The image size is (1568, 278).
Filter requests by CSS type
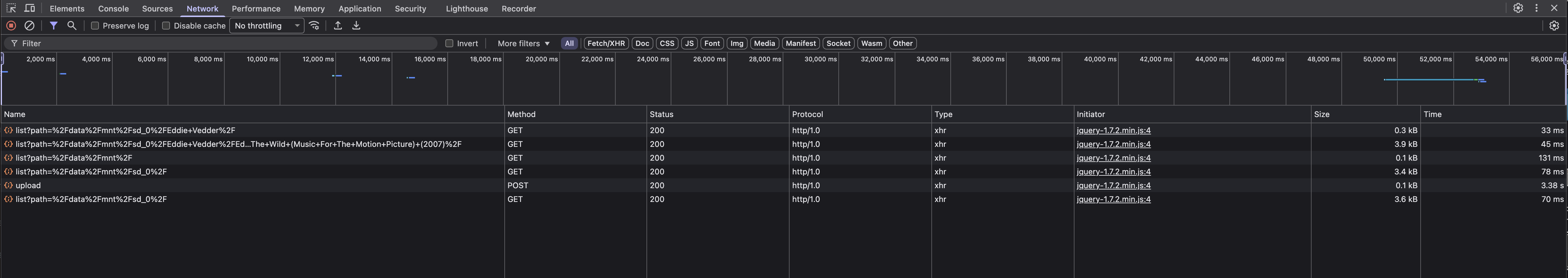tap(667, 43)
